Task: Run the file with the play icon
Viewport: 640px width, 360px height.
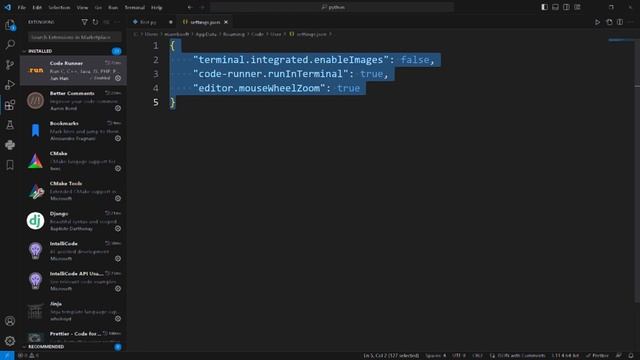Action: (598, 22)
